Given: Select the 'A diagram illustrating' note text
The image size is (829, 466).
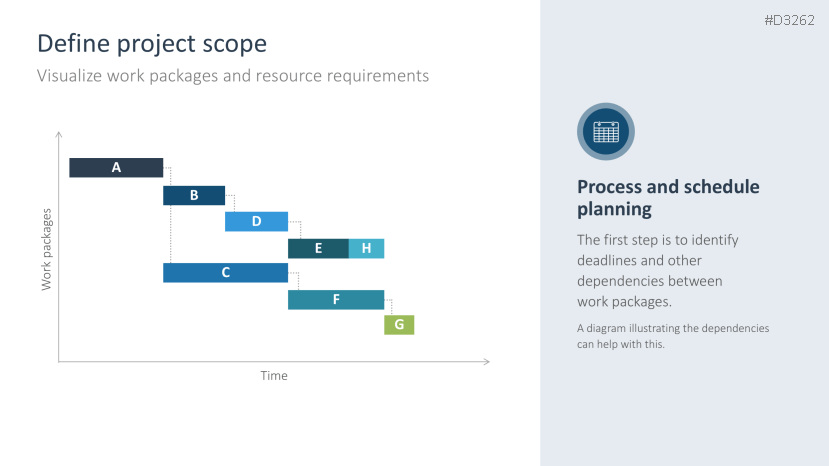Looking at the screenshot, I should coord(672,336).
